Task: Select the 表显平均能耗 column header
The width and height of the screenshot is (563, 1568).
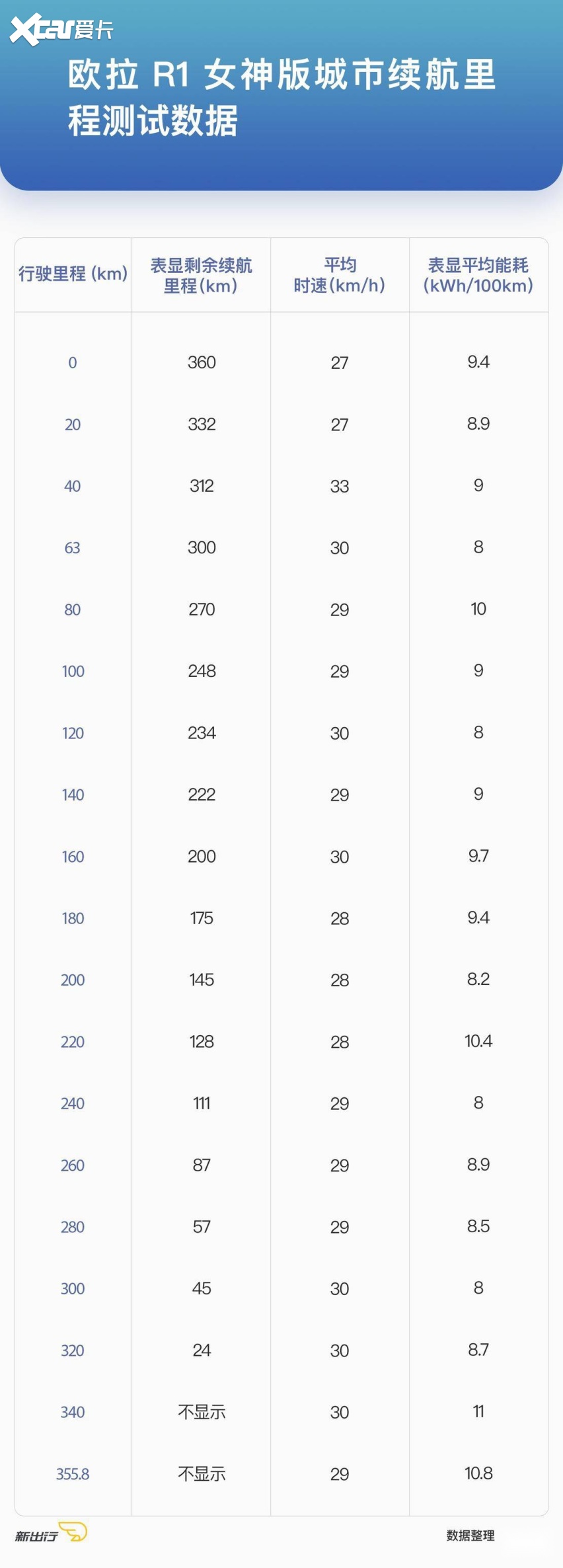Action: [478, 275]
